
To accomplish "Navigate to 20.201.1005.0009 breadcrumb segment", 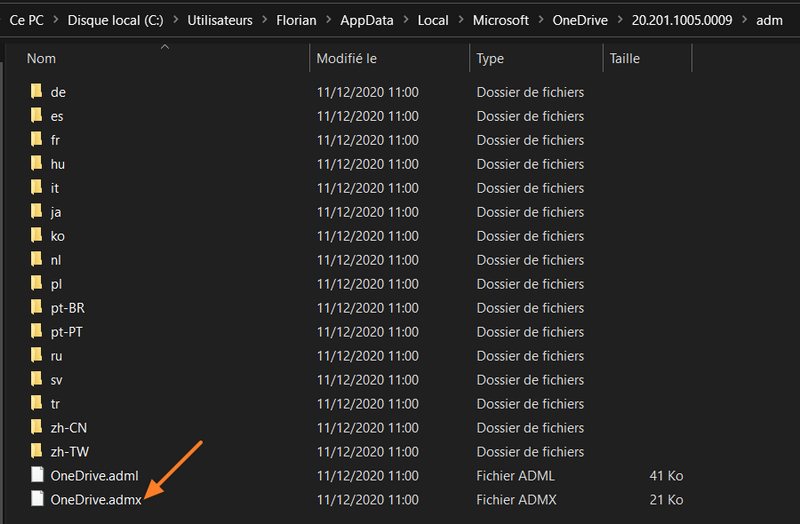I will (682, 20).
